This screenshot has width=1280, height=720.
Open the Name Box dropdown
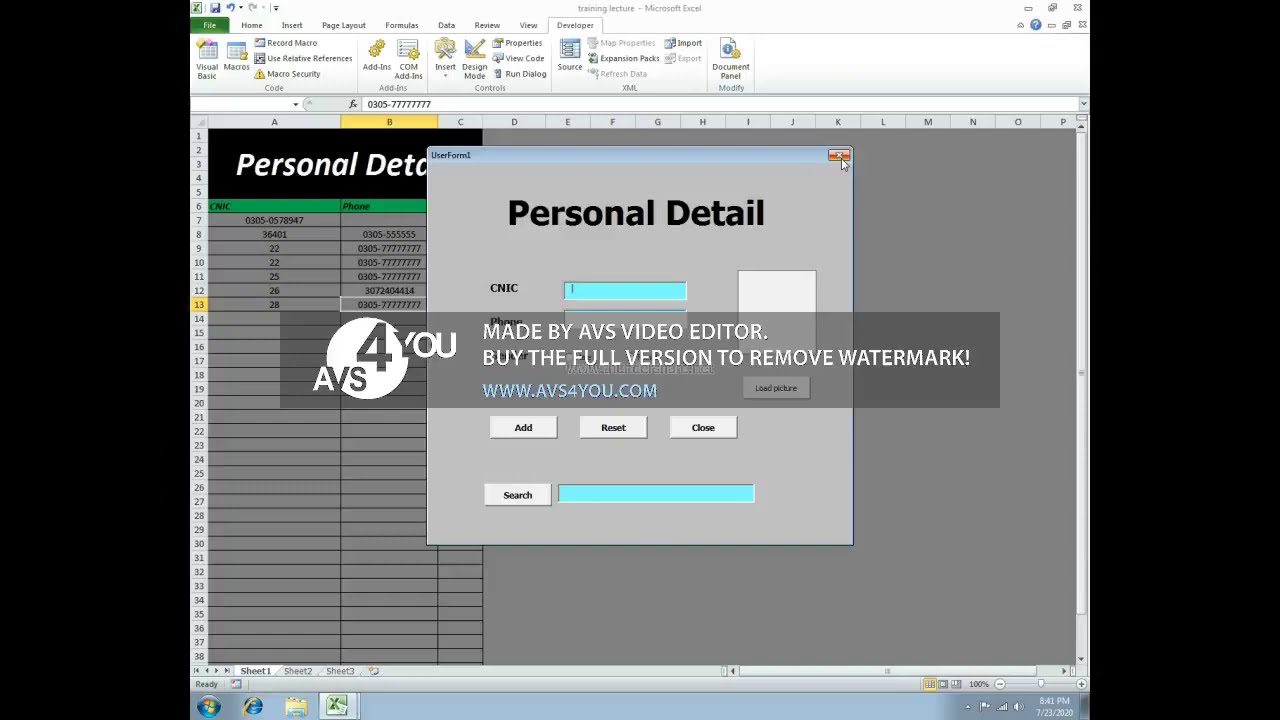[x=296, y=104]
